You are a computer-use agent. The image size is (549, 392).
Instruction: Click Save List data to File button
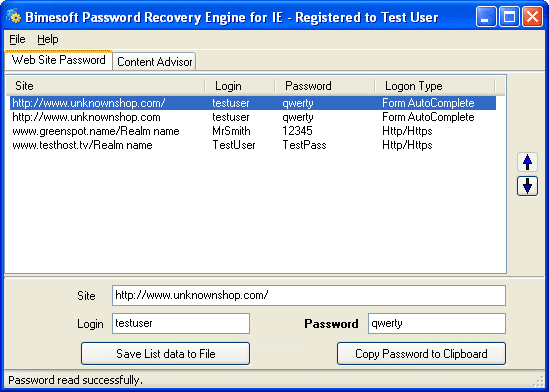165,354
